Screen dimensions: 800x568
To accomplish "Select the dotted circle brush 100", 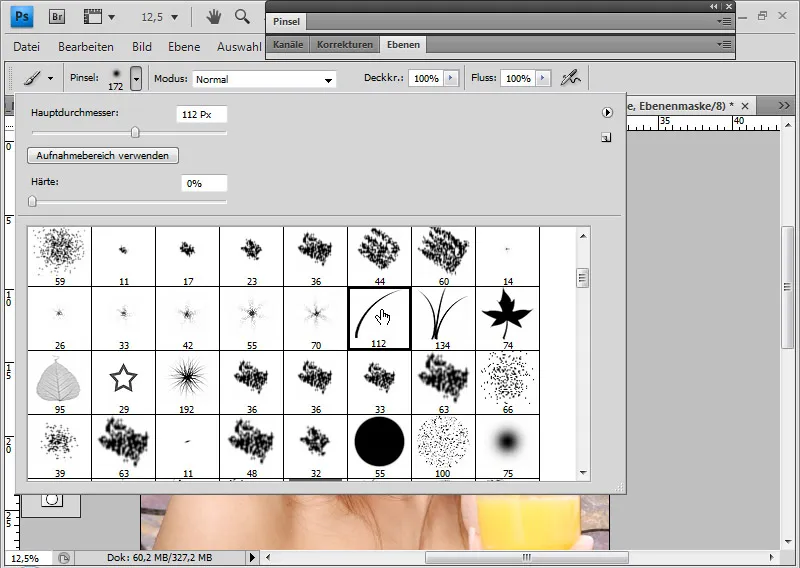I will click(443, 447).
